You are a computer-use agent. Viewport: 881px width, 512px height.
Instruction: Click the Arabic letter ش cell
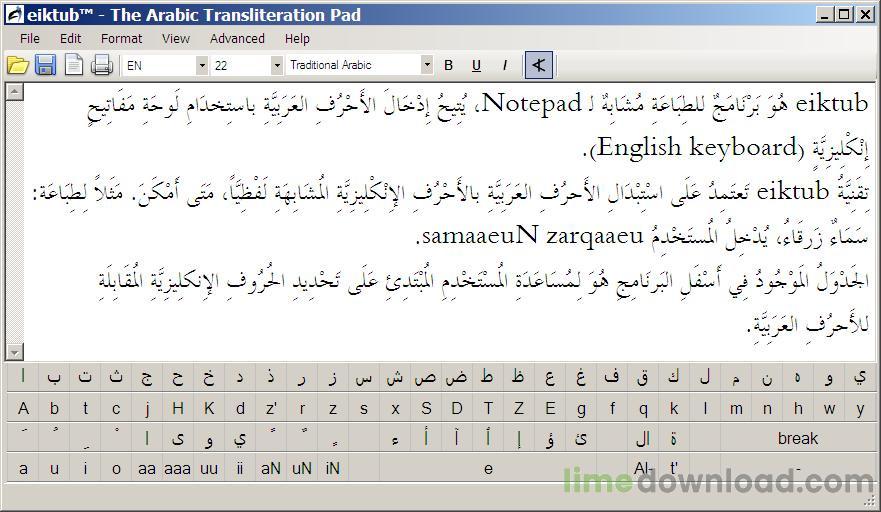(395, 377)
